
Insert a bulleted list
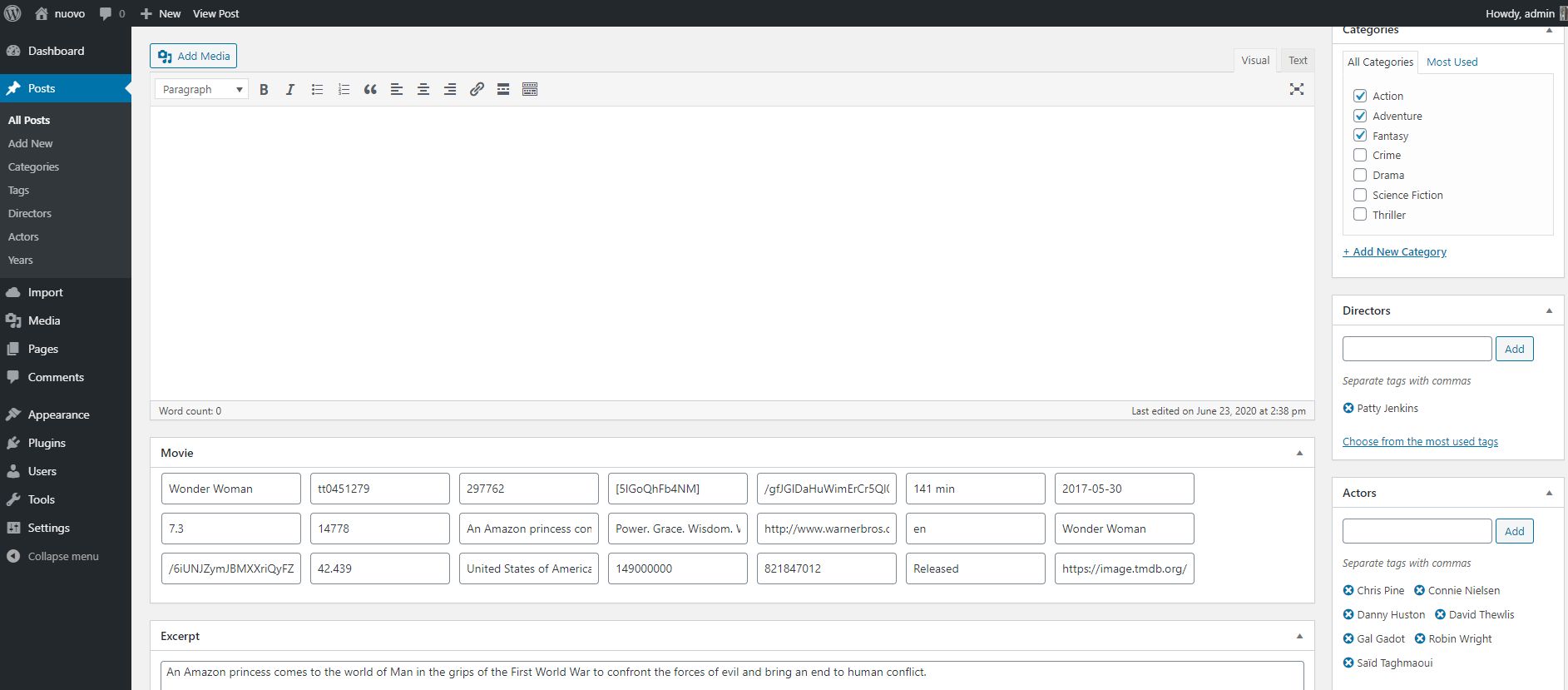pos(317,89)
